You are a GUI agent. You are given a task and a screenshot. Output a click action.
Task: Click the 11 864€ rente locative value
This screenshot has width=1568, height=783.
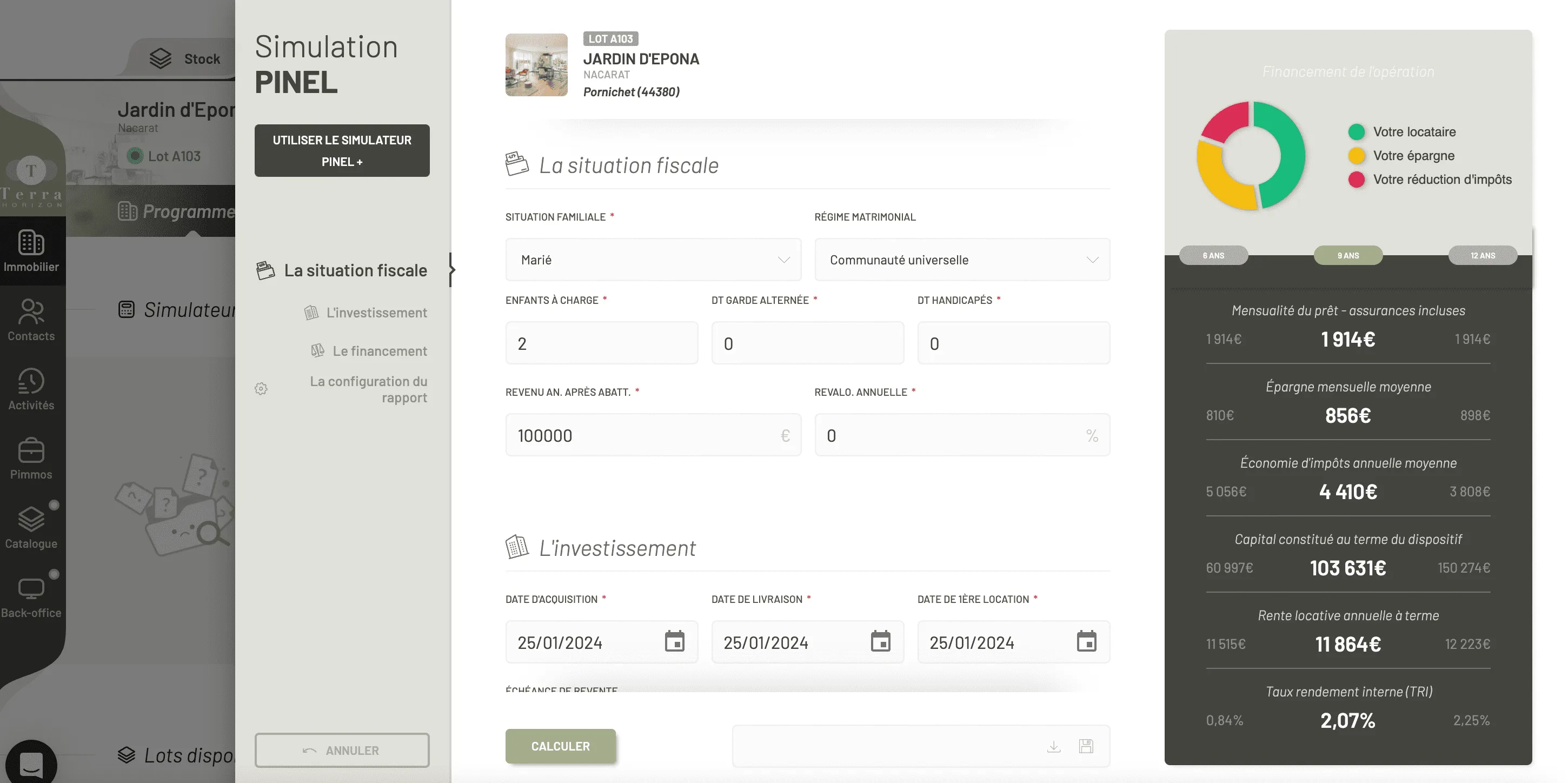[1347, 644]
